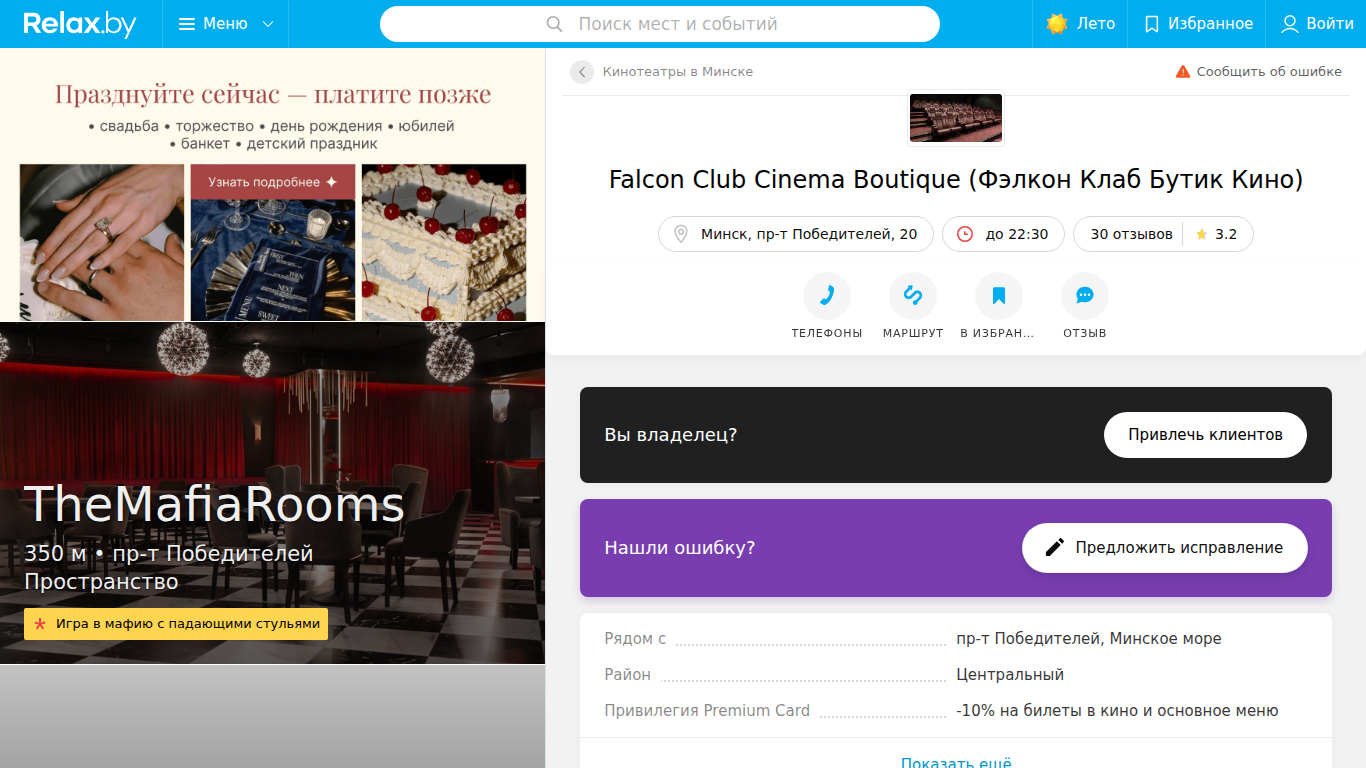Click the 350 м • пр-т Победителей text
Screen dimensions: 1366x768
(169, 554)
